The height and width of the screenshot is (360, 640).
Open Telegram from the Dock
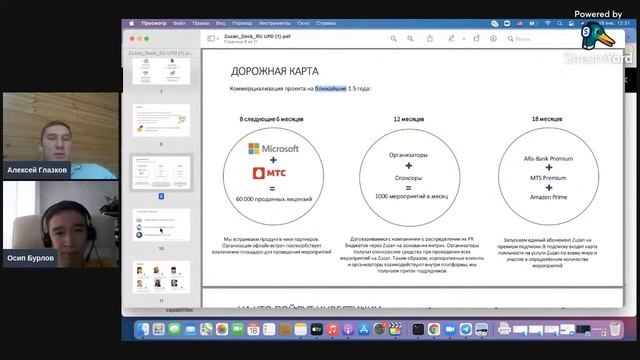[x=466, y=329]
